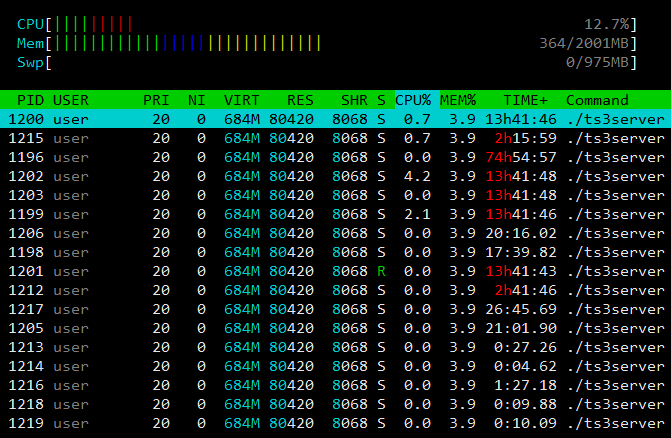Screen dimensions: 671x438
Task: Sort by the MEM% column header
Action: coord(458,100)
